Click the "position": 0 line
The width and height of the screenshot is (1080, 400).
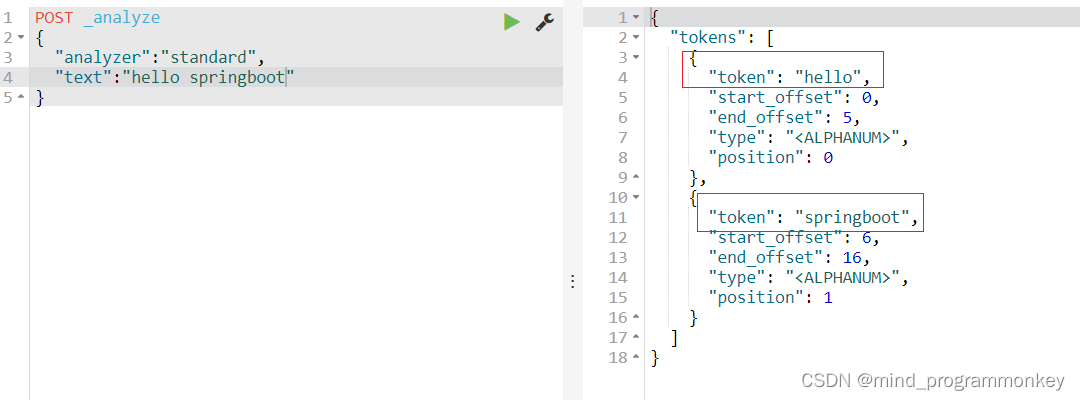pos(771,158)
